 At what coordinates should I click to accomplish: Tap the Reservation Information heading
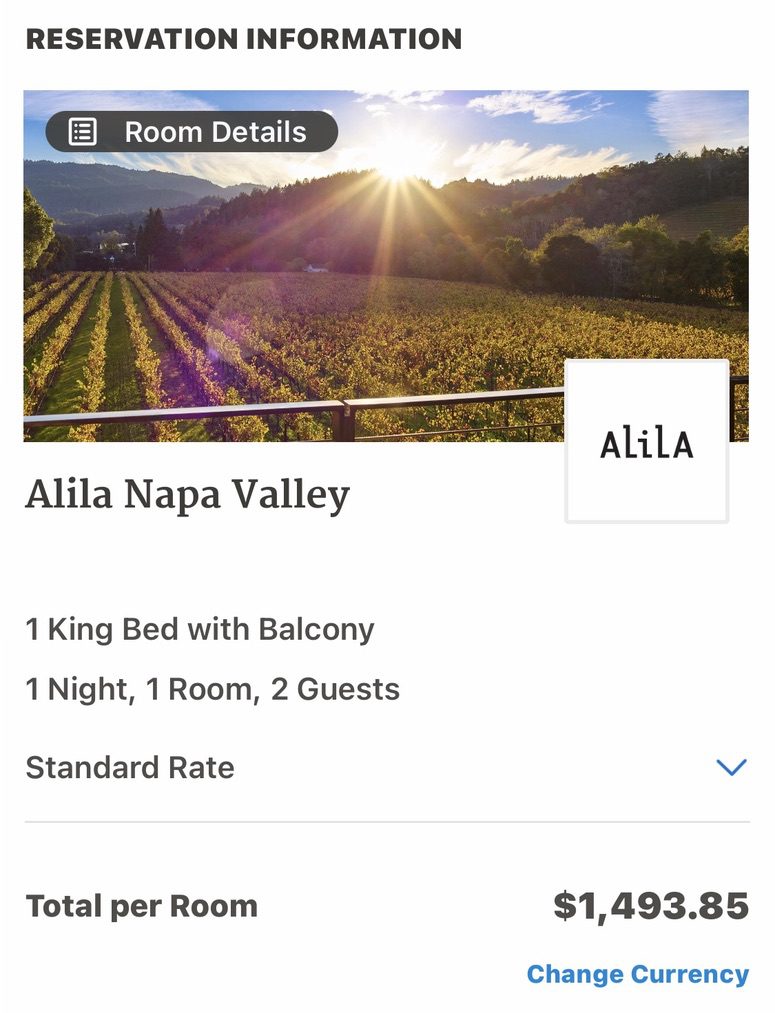243,39
